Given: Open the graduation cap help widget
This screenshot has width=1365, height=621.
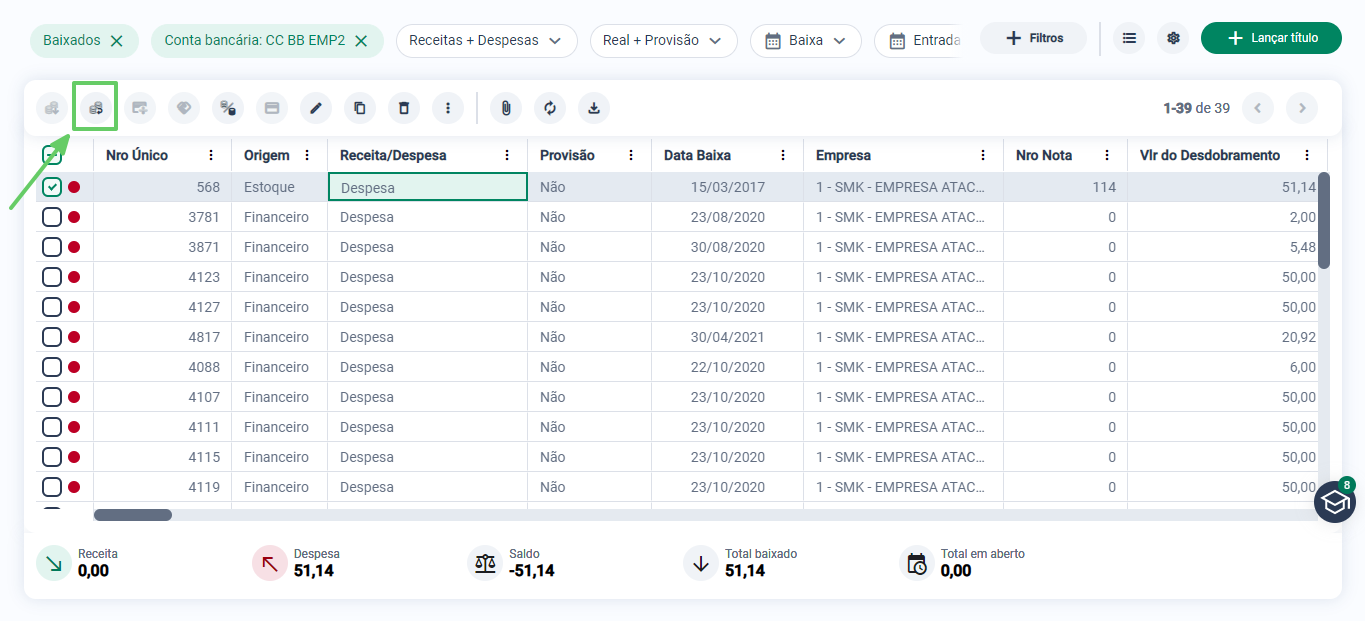Looking at the screenshot, I should coord(1334,502).
